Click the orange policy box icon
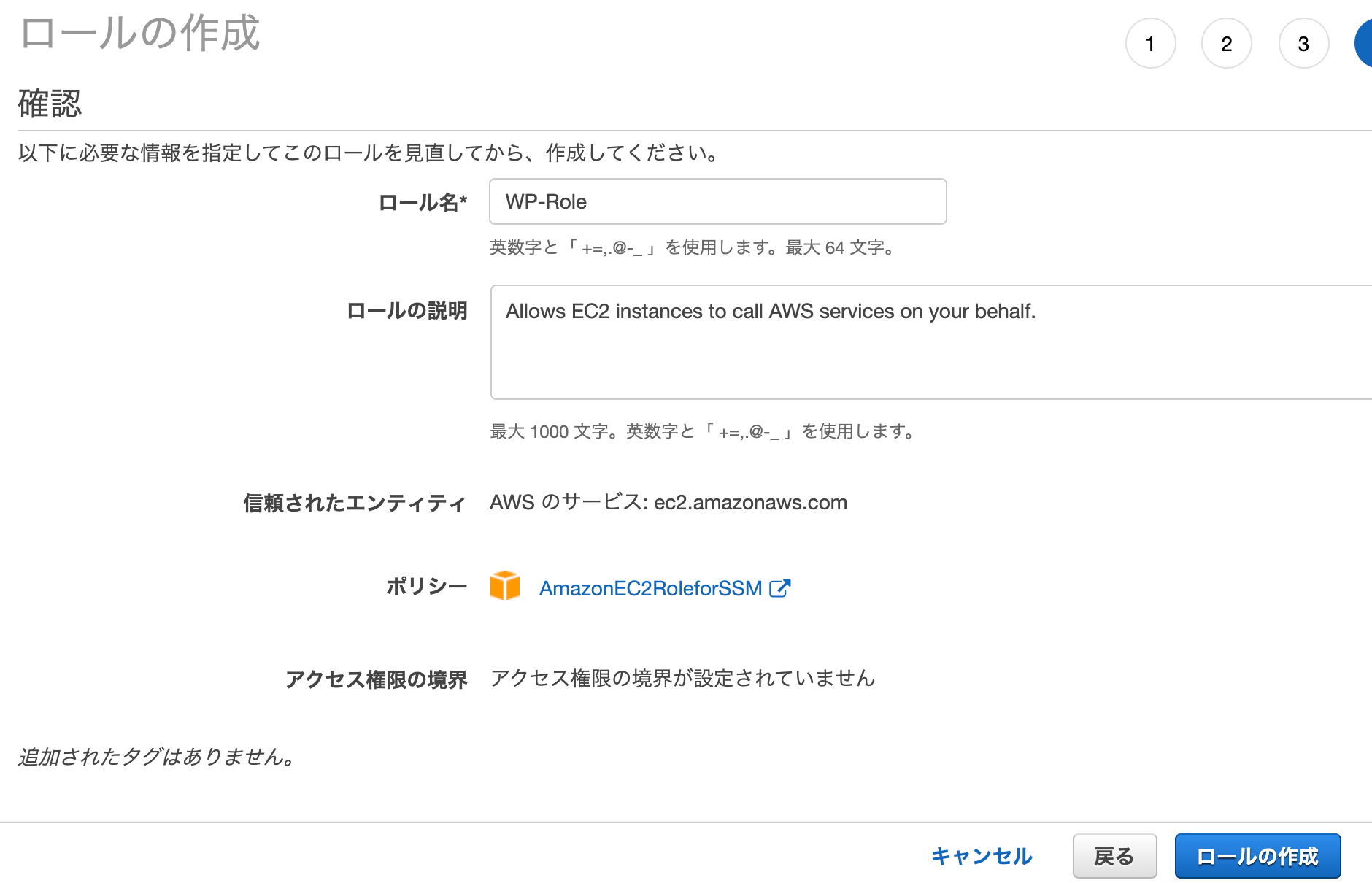This screenshot has height=883, width=1372. pos(504,586)
